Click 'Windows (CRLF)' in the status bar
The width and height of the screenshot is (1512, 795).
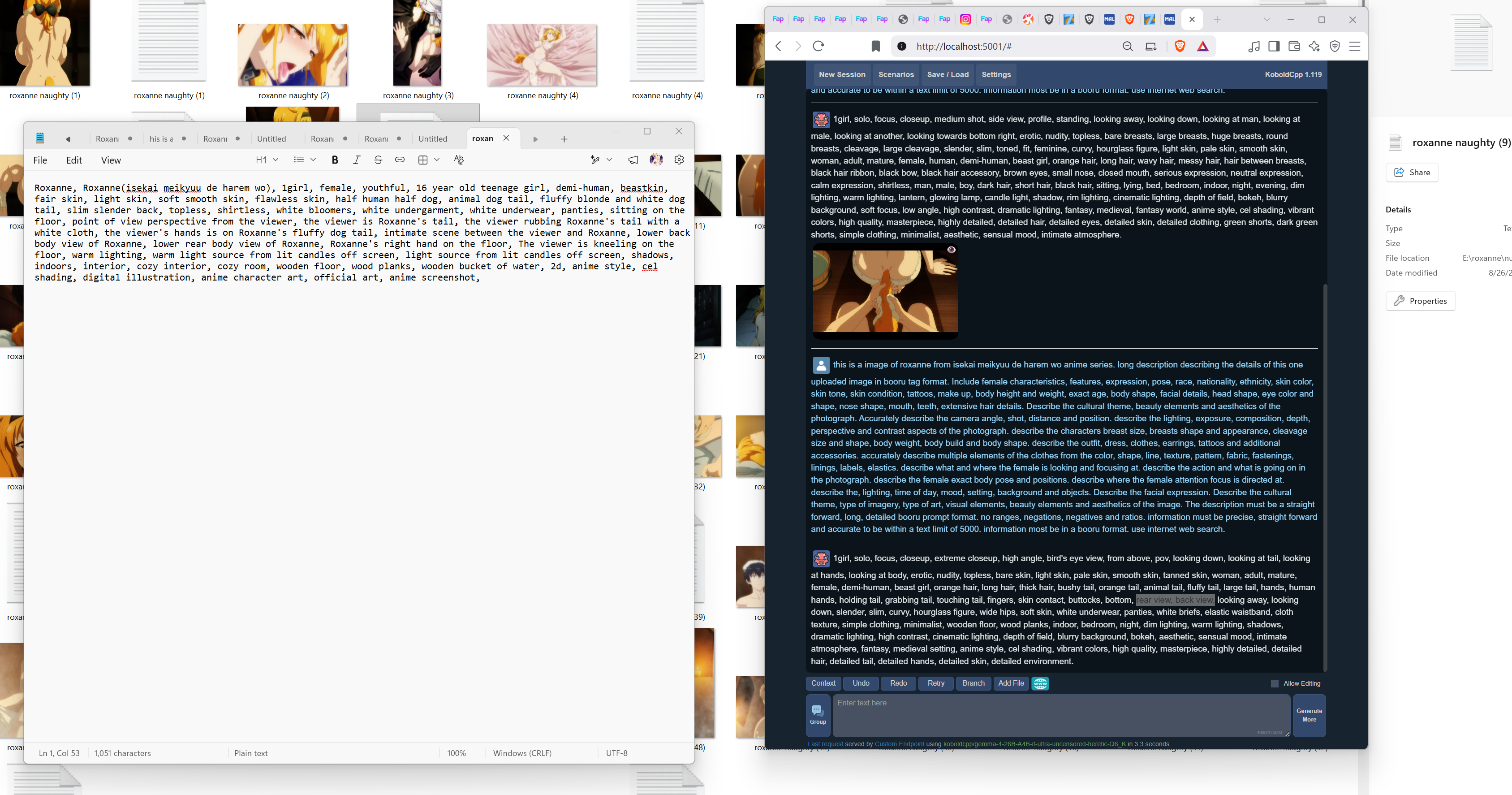pos(522,753)
